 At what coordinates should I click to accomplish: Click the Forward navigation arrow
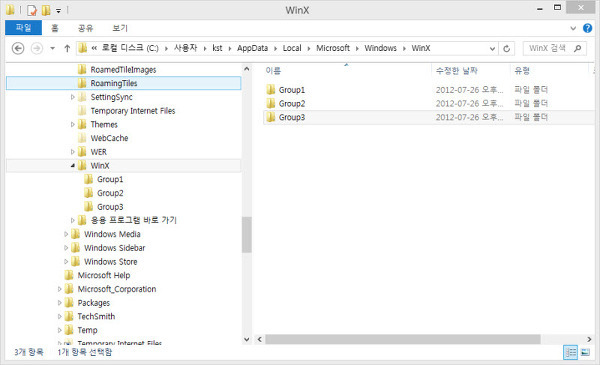point(37,48)
